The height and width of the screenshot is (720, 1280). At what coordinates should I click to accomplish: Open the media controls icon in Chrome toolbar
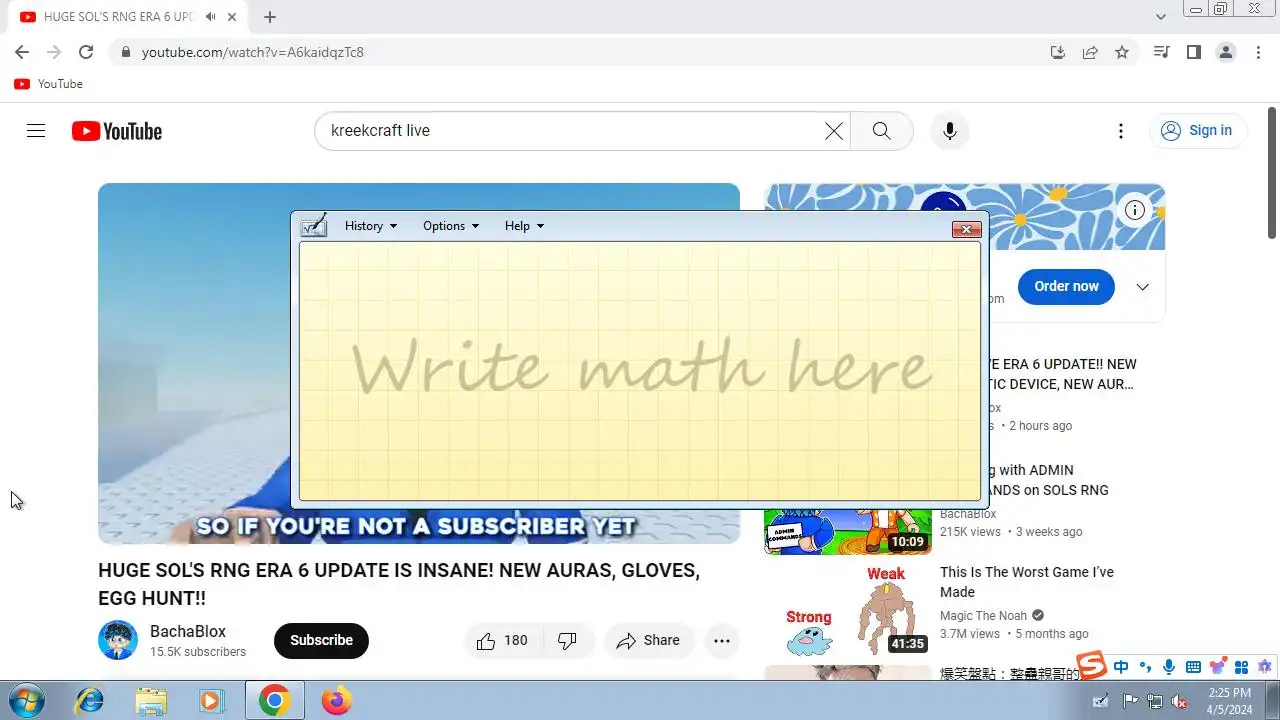pyautogui.click(x=1161, y=52)
